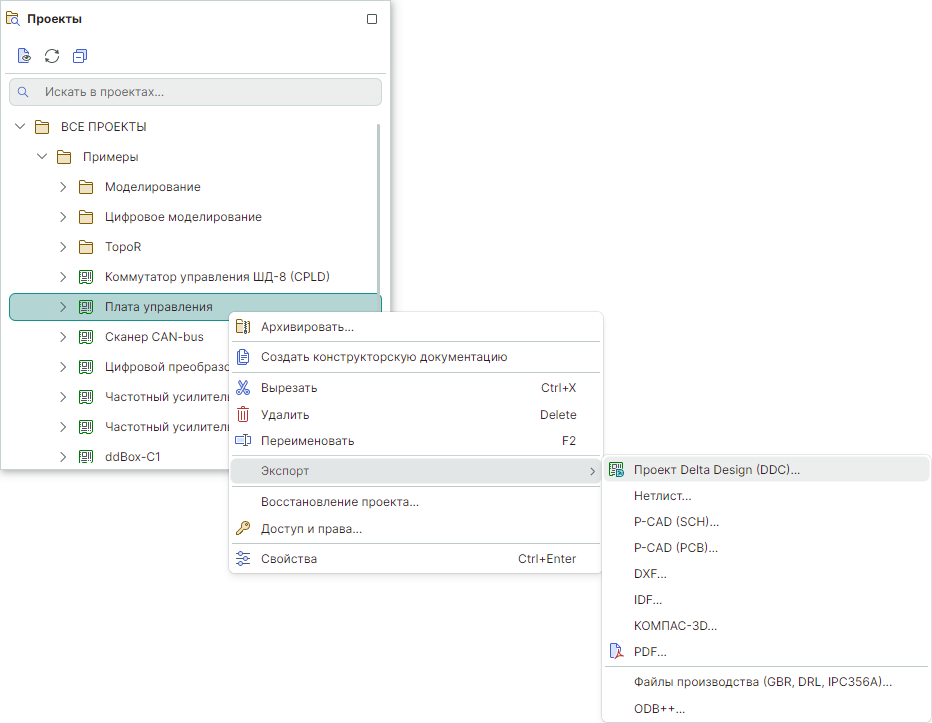Export as КОМПАС-3D
Screen dimensions: 932x723
tap(675, 626)
